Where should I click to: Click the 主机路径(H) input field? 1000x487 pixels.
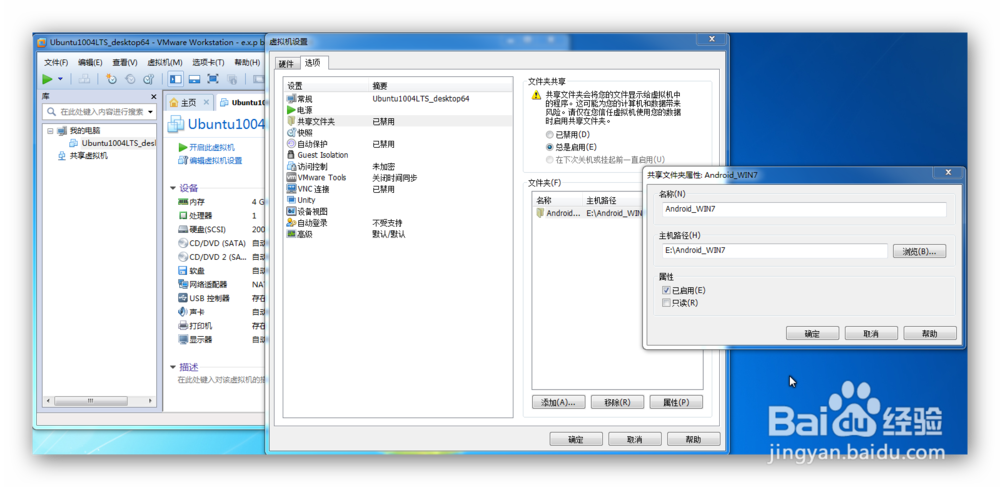pyautogui.click(x=775, y=251)
